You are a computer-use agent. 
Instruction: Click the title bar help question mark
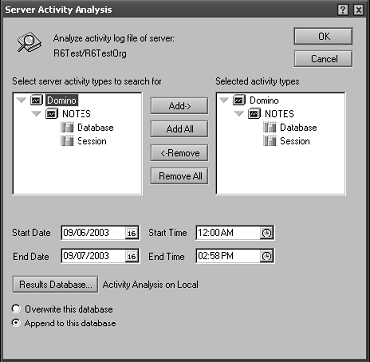tap(342, 10)
